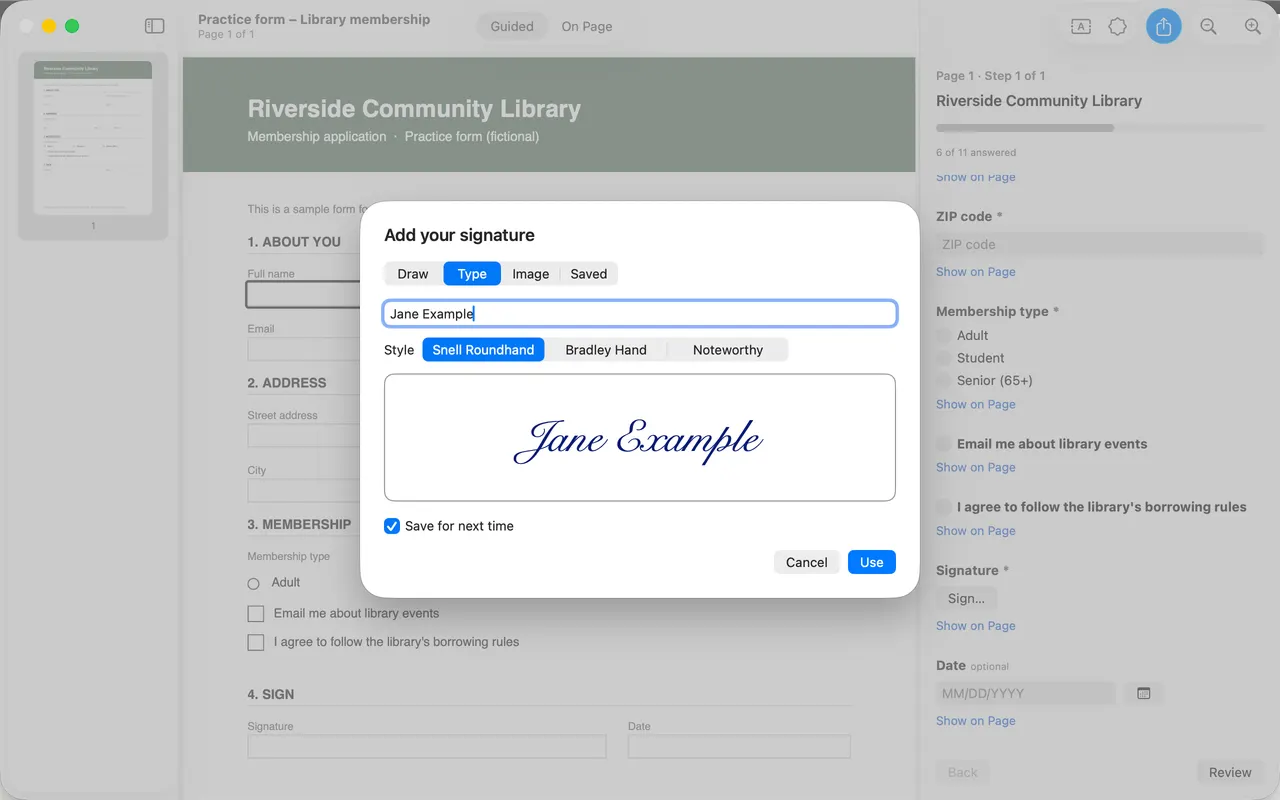Click "Riverside Community Library" side panel title
This screenshot has height=800, width=1280.
pos(1039,101)
